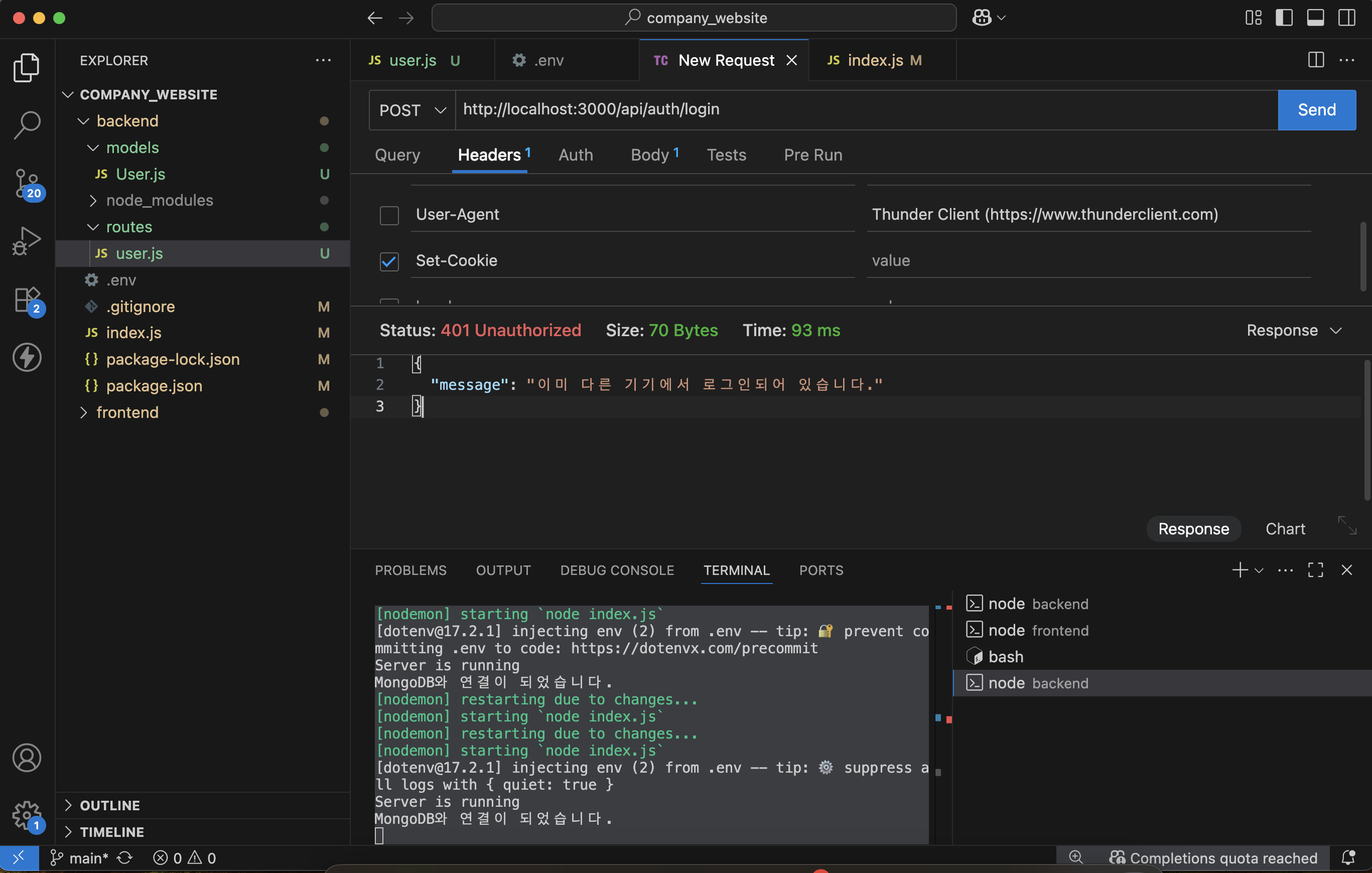The width and height of the screenshot is (1372, 873).
Task: Expand the response area with arrows icon
Action: [x=1347, y=525]
